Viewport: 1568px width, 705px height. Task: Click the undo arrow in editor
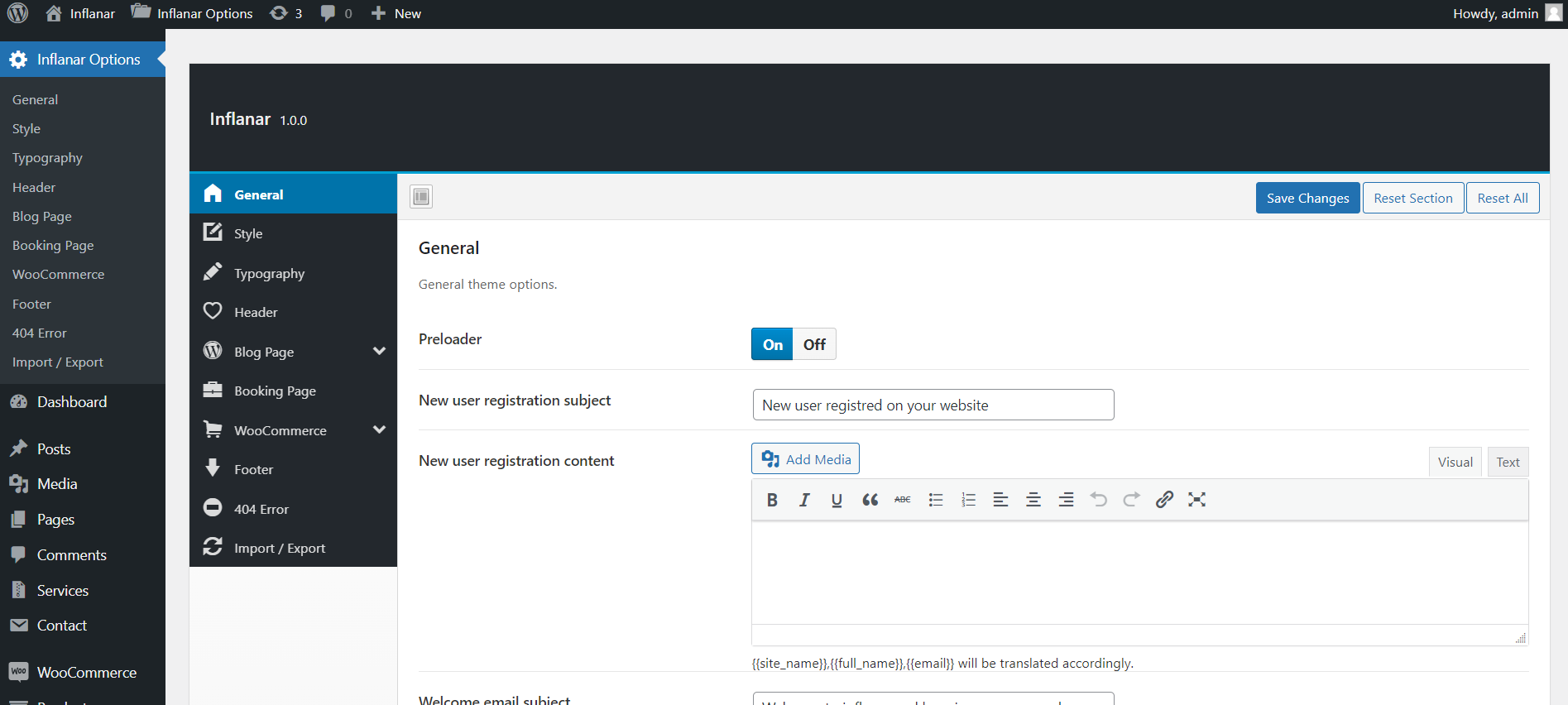click(1099, 500)
